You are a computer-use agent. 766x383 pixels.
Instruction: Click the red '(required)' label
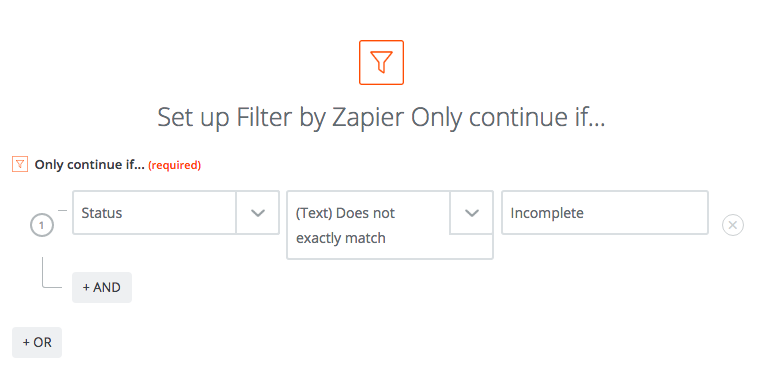click(174, 165)
